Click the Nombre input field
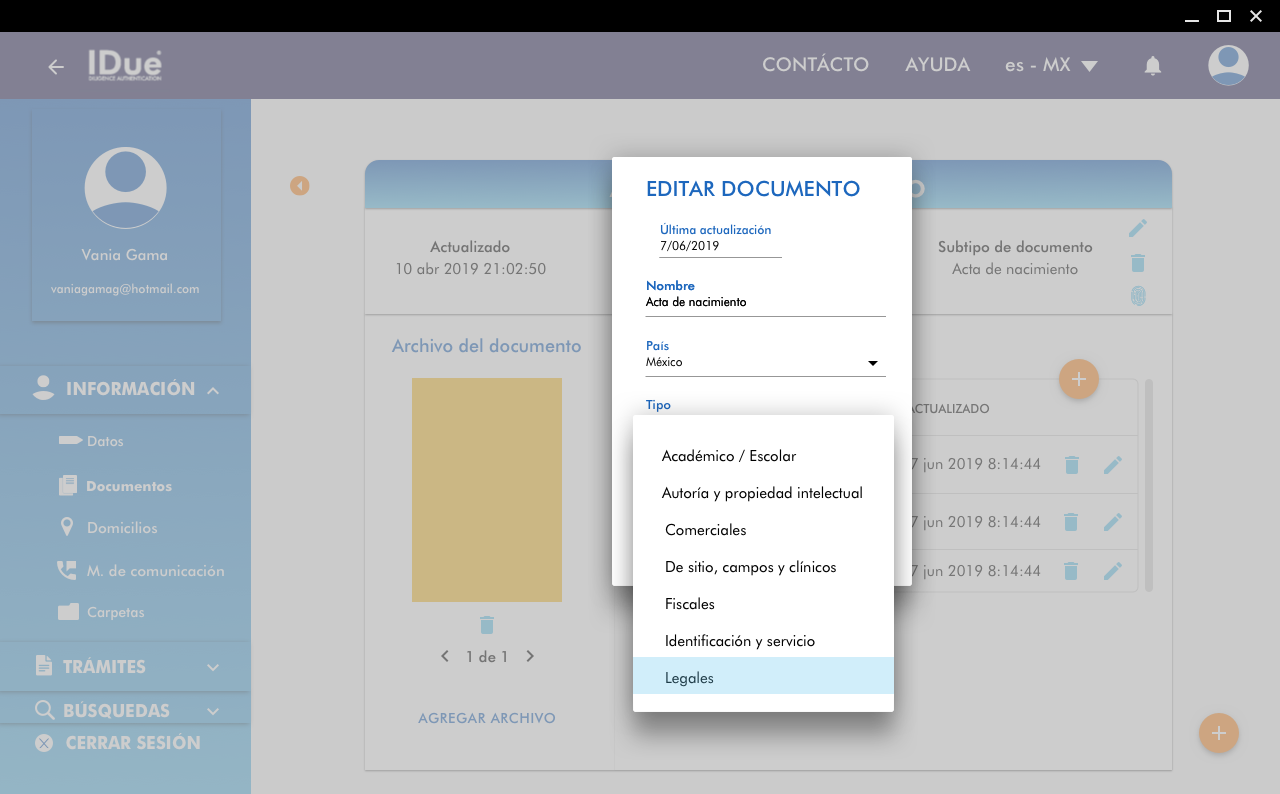Image resolution: width=1280 pixels, height=794 pixels. coord(765,302)
